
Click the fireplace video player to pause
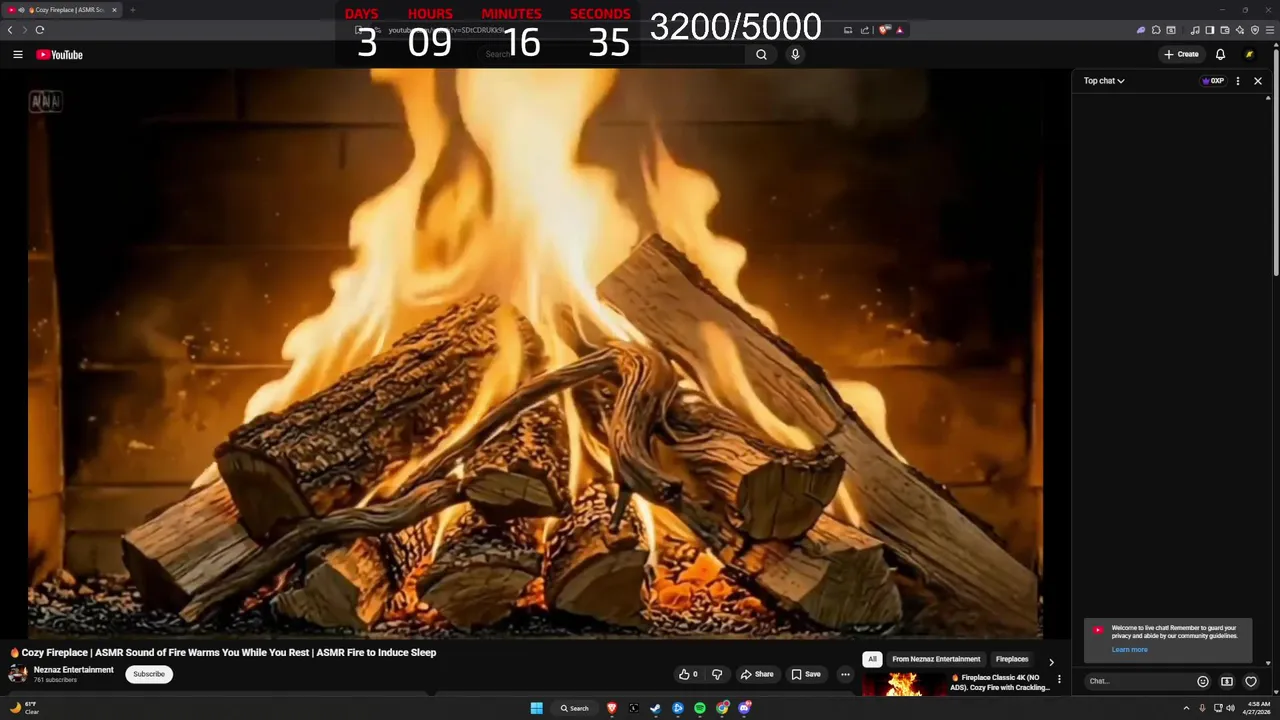pyautogui.click(x=535, y=354)
